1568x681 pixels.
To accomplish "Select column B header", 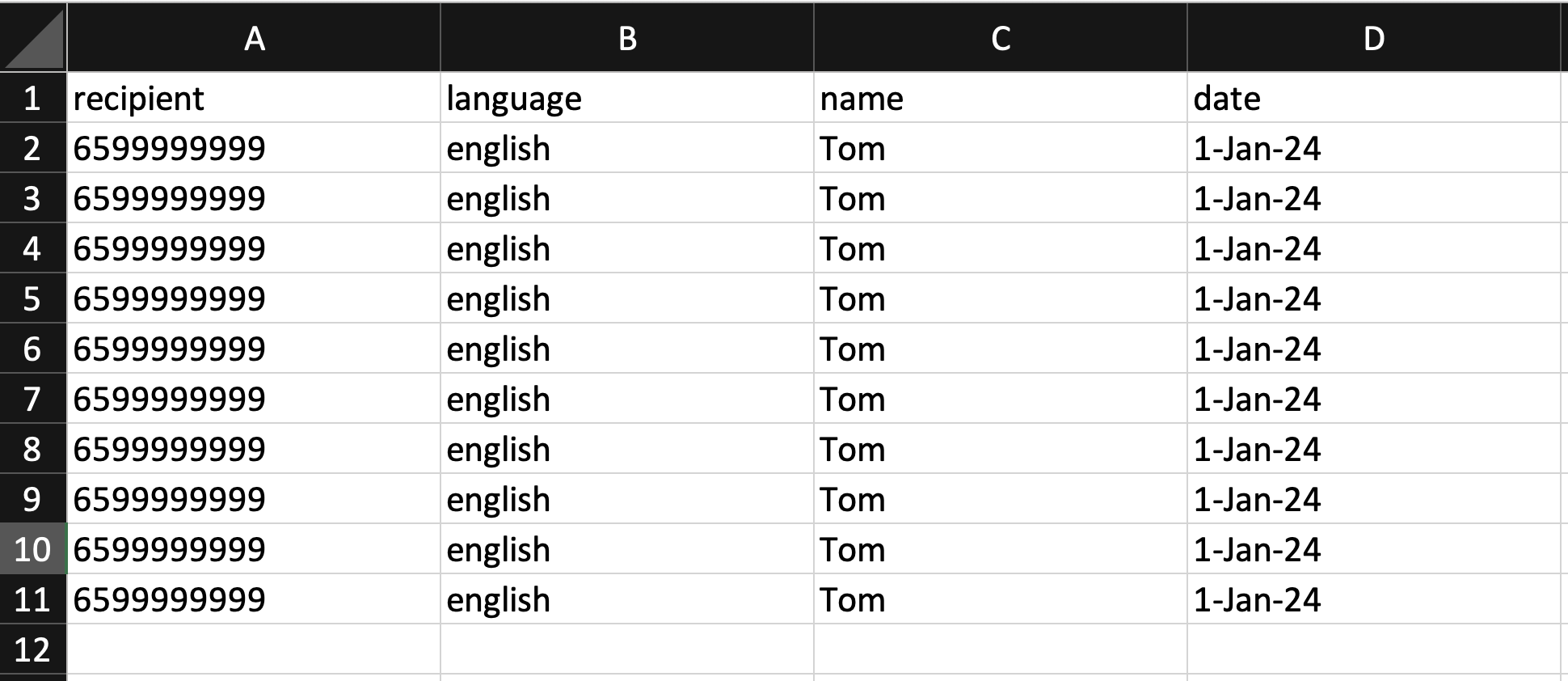I will [627, 38].
